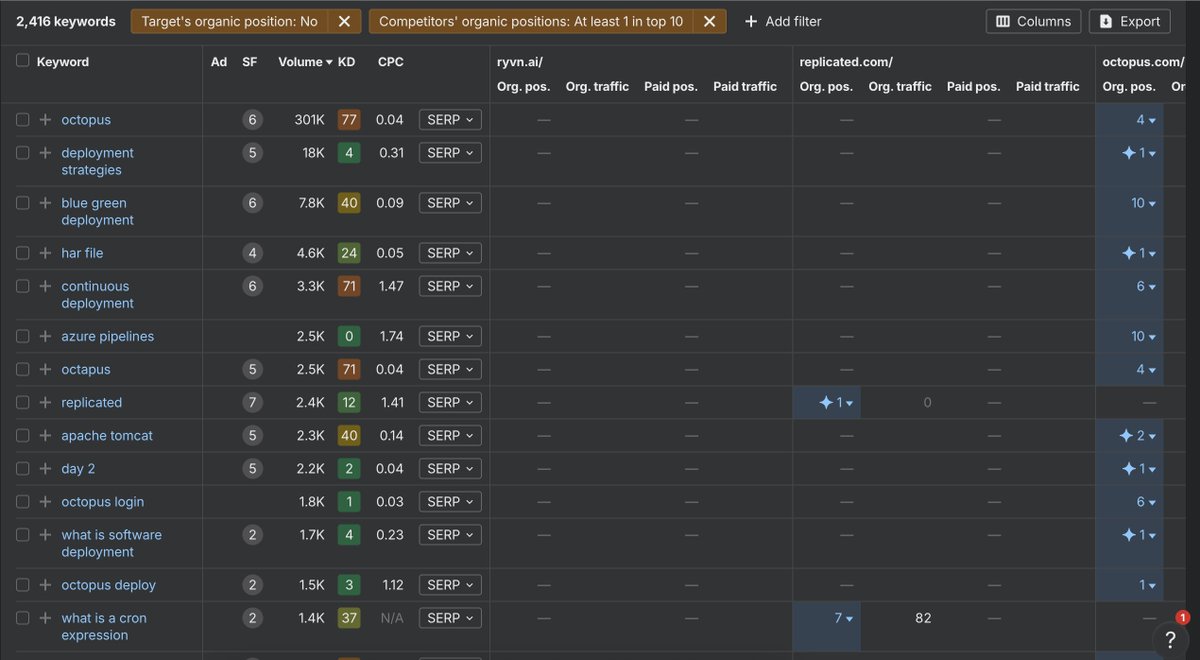
Task: Click KD badge 24 for har file
Action: click(x=349, y=253)
